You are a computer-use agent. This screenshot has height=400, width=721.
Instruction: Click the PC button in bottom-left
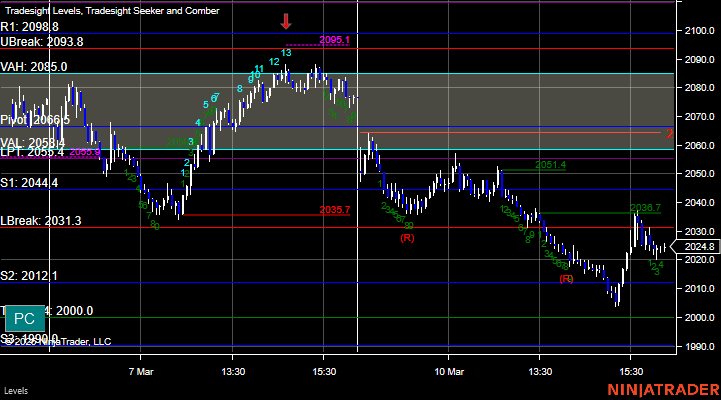[25, 319]
